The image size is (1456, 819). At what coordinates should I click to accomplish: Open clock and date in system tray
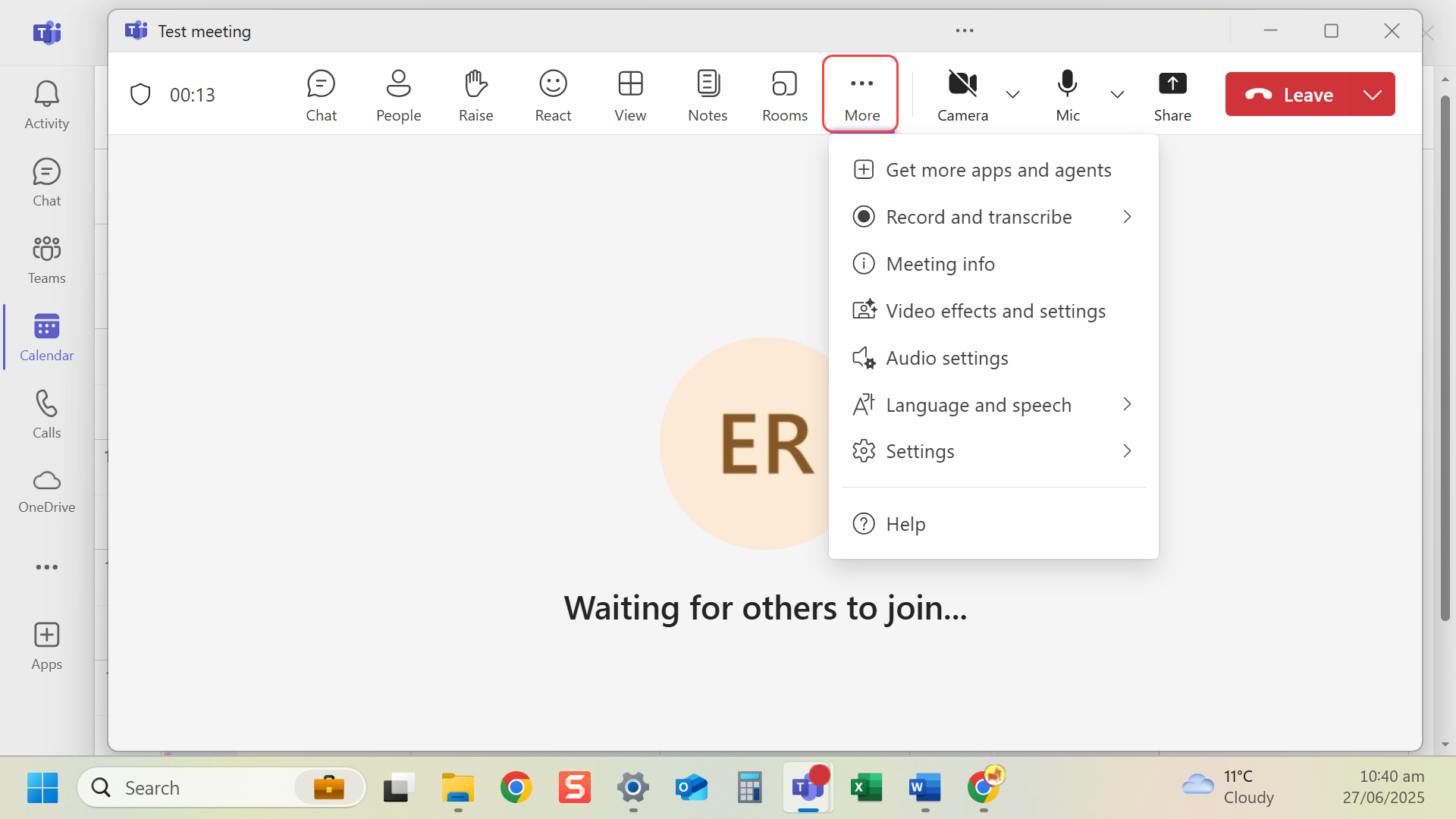(x=1383, y=787)
